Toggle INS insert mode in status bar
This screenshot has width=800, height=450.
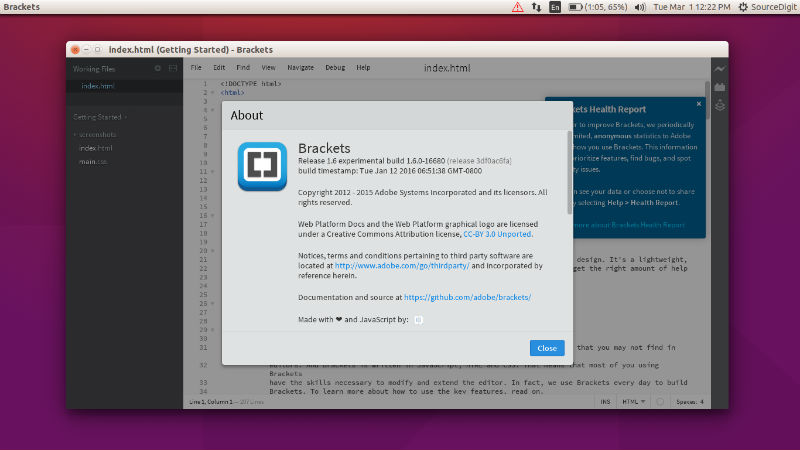click(x=605, y=402)
